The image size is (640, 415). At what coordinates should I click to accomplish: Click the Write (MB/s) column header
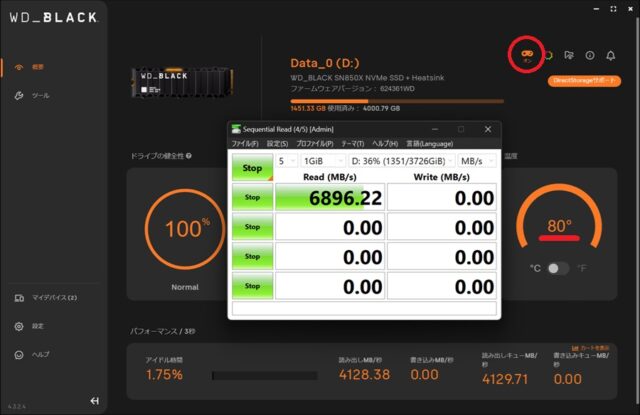[442, 177]
